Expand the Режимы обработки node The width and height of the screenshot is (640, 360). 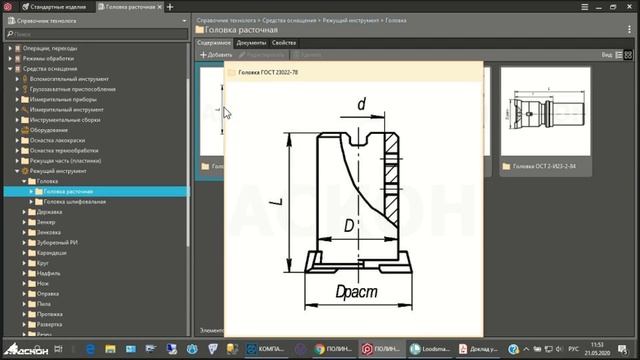pyautogui.click(x=10, y=58)
